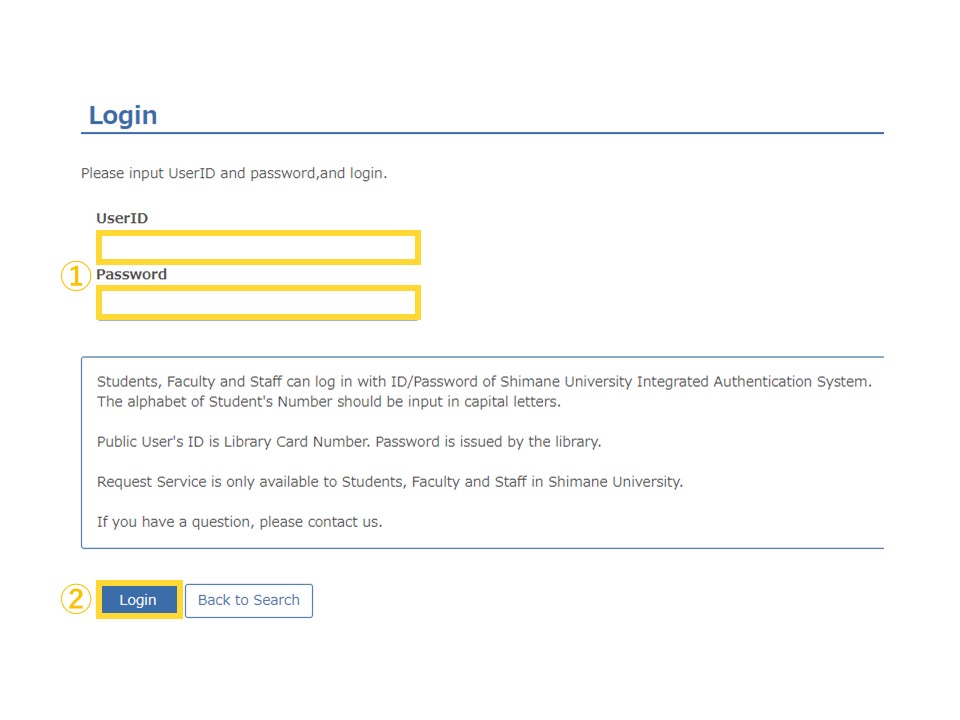Viewport: 960px width, 720px height.
Task: Click the blue Login button
Action: click(x=139, y=599)
